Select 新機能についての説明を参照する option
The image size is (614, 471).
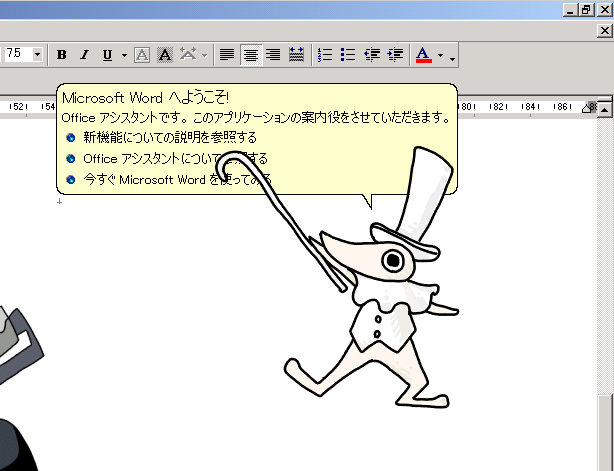[170, 137]
